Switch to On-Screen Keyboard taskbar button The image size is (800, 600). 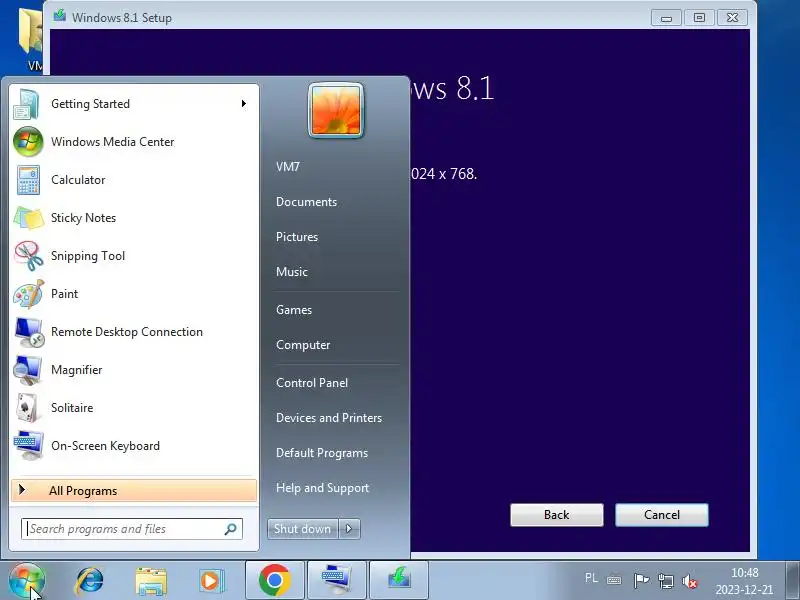[336, 581]
